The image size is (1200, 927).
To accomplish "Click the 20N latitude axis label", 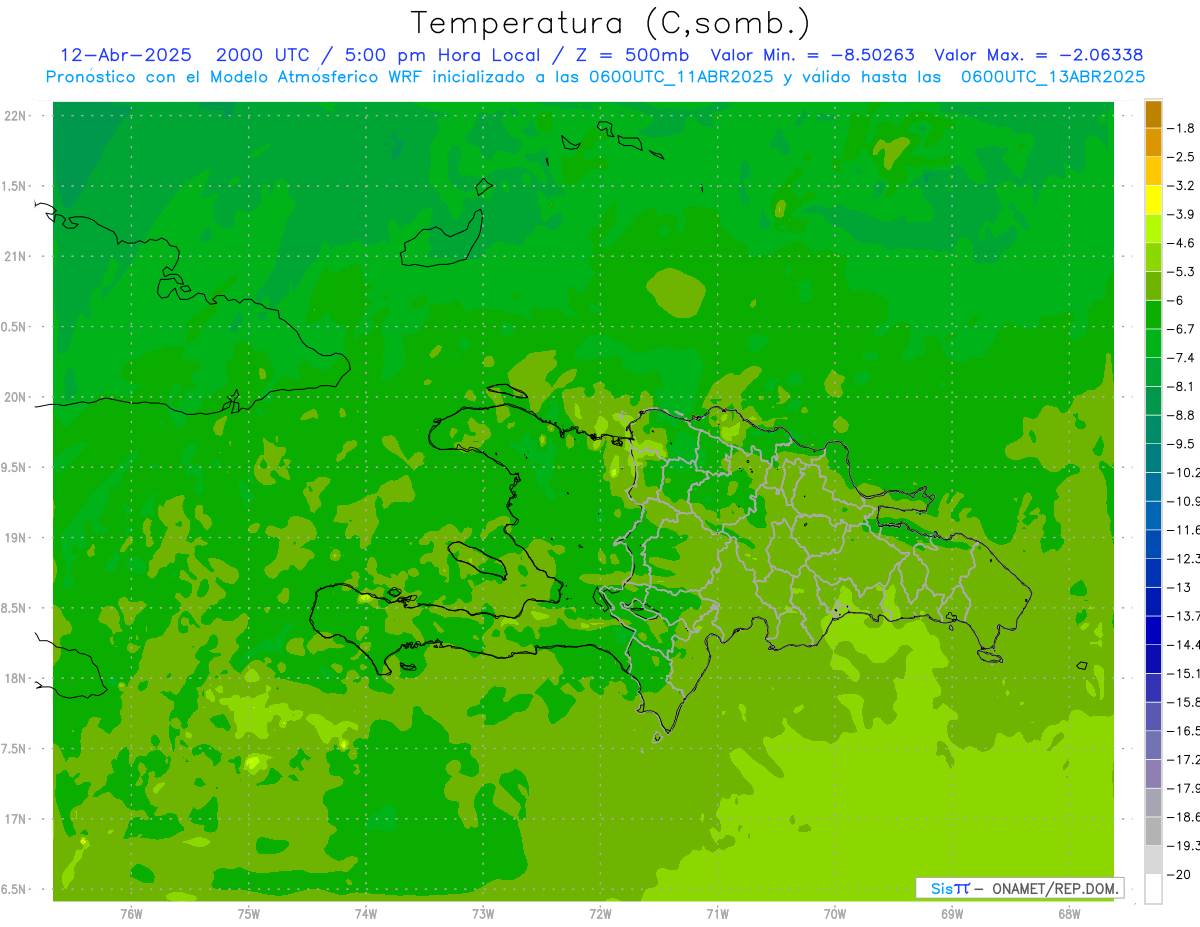I will (17, 397).
